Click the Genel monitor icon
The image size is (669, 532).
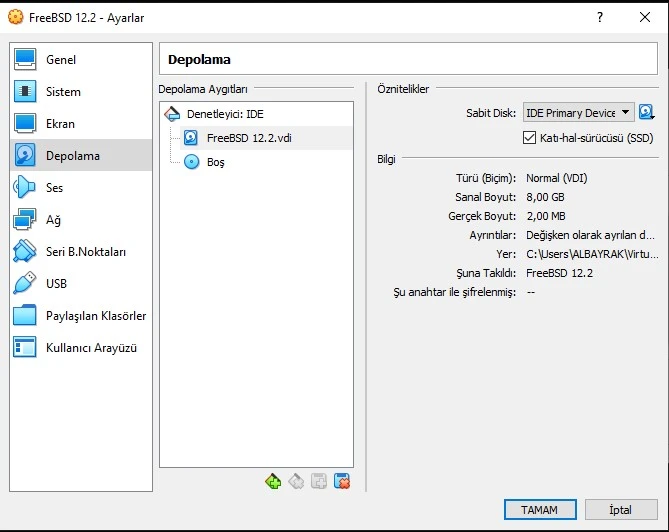click(25, 59)
